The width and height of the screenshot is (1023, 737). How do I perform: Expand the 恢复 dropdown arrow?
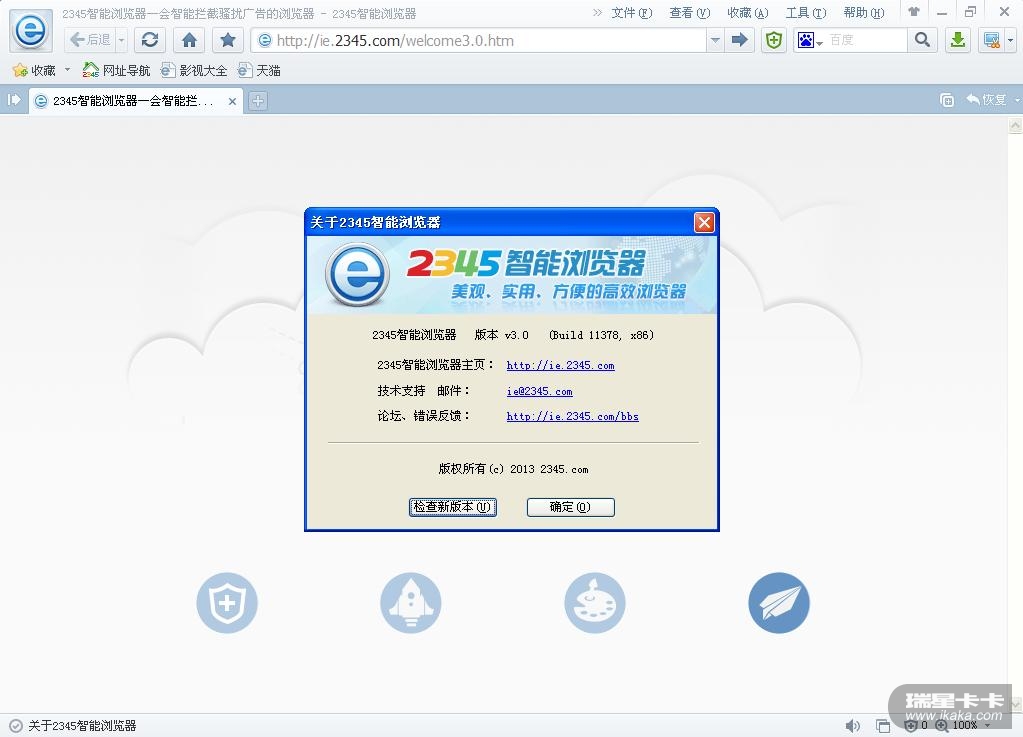(x=1016, y=100)
